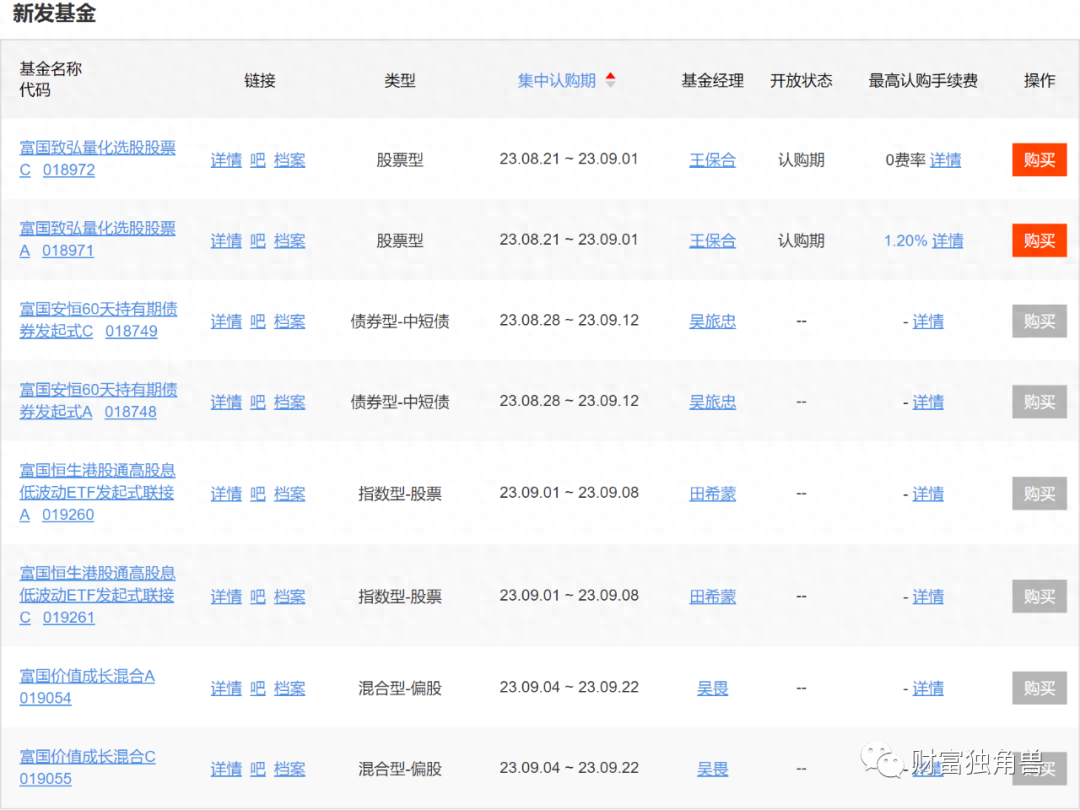Open 档案 link for 富国价值成长混合C

(290, 770)
